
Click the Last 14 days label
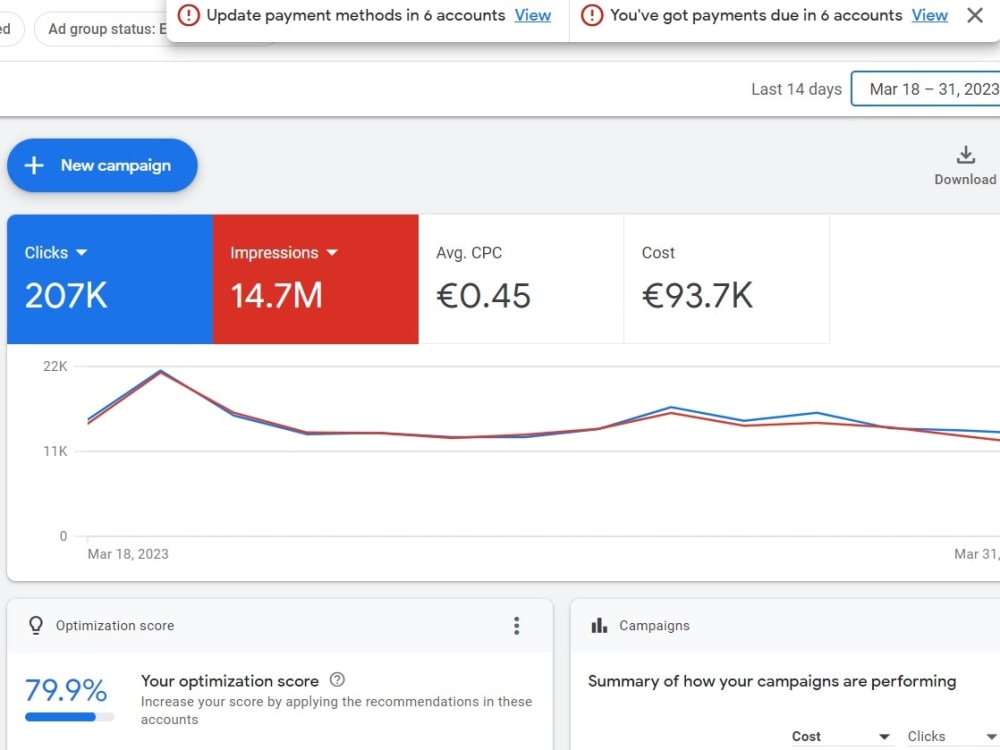(796, 89)
